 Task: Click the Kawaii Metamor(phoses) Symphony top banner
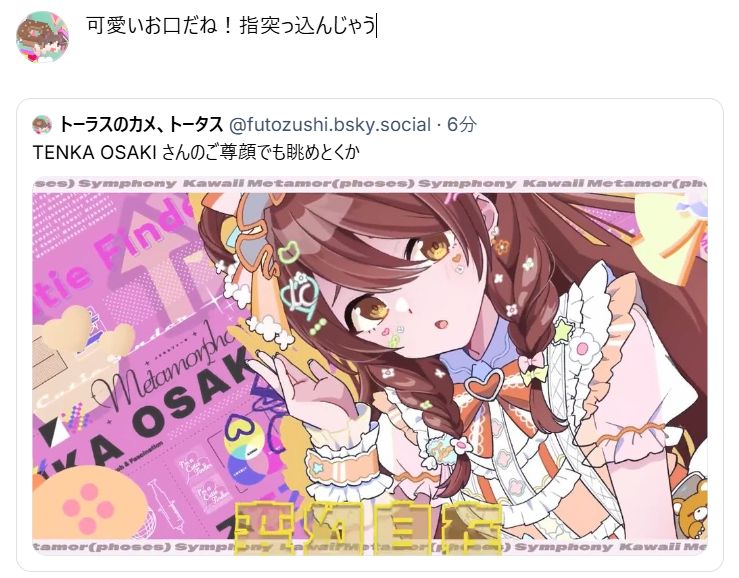(370, 184)
